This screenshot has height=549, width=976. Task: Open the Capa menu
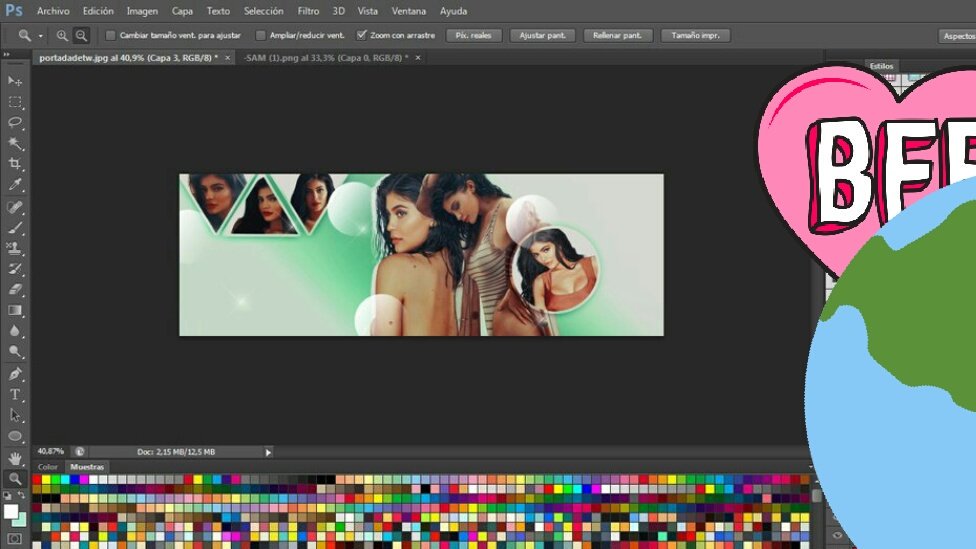(x=182, y=11)
